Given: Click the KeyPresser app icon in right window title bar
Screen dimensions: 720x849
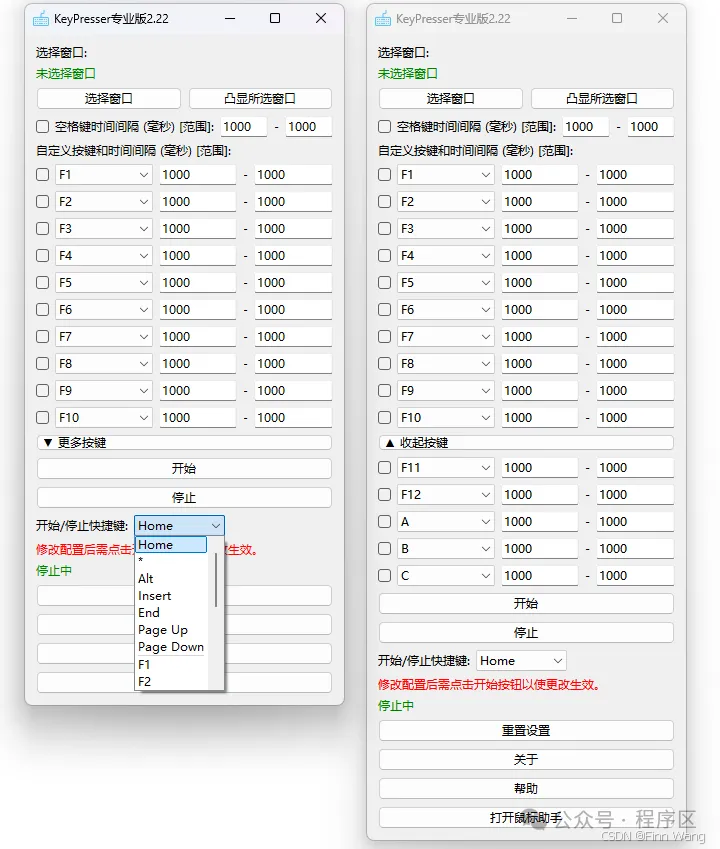Looking at the screenshot, I should (383, 19).
